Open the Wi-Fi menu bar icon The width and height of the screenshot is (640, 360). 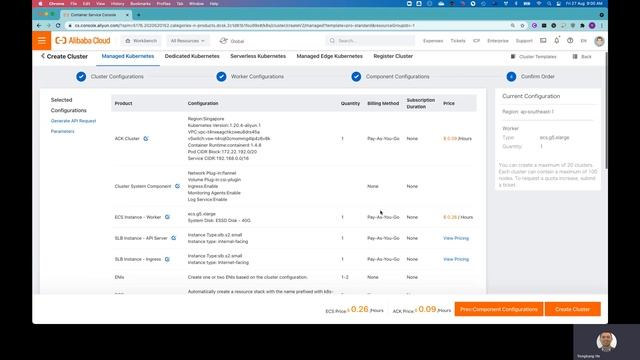pyautogui.click(x=539, y=4)
